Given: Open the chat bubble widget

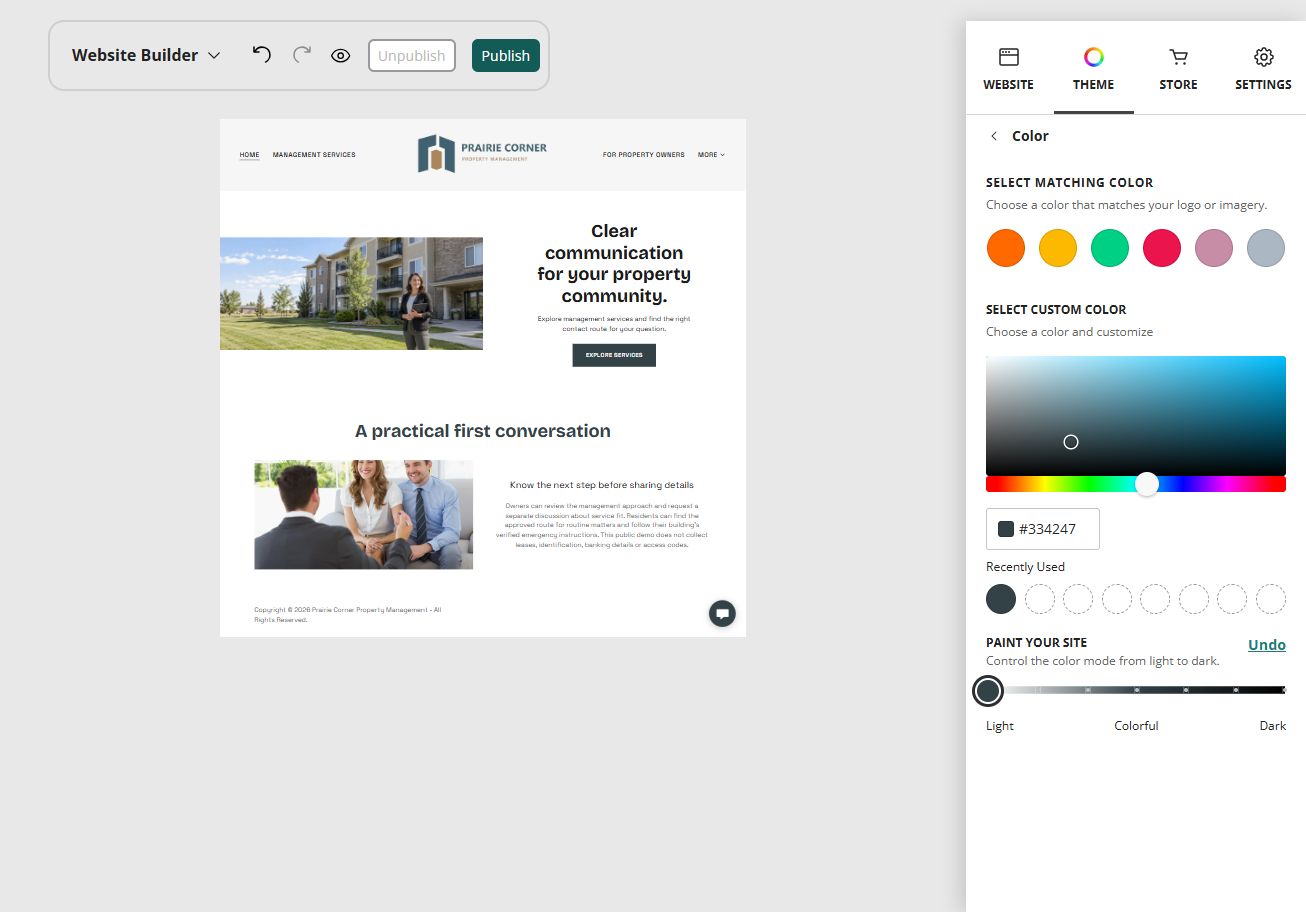Looking at the screenshot, I should [x=722, y=614].
